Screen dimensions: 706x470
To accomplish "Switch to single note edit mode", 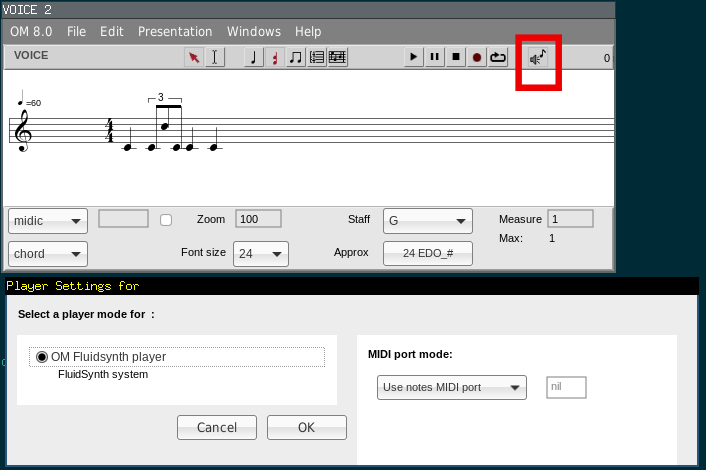I will coord(254,58).
